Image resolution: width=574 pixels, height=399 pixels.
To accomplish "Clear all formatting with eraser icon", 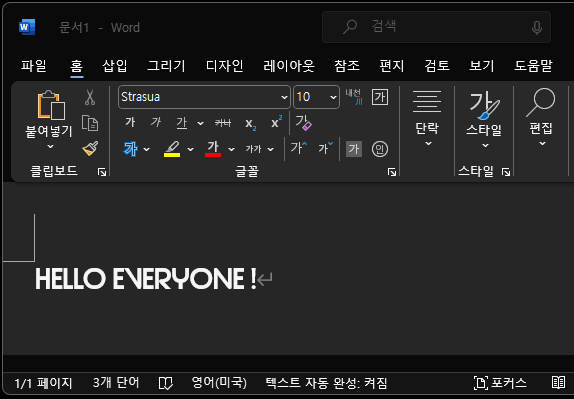I will coord(303,123).
